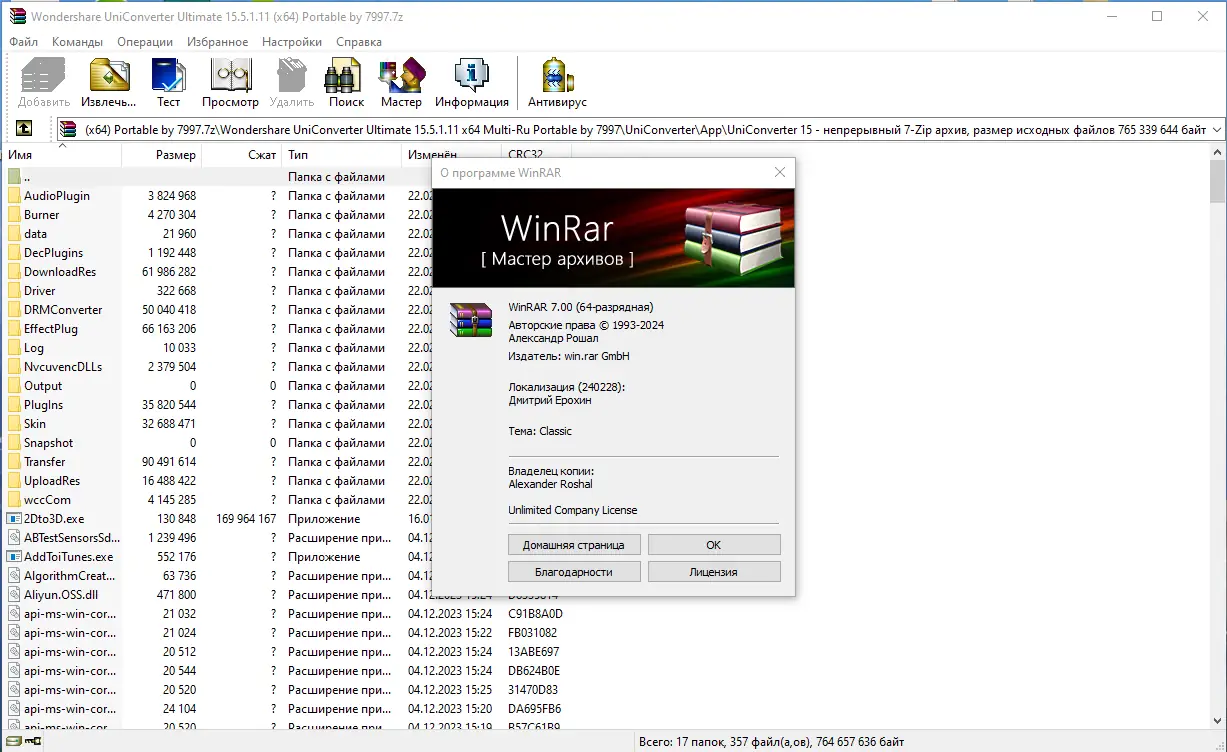Click the Transfer folder icon
The height and width of the screenshot is (752, 1227).
click(x=14, y=462)
